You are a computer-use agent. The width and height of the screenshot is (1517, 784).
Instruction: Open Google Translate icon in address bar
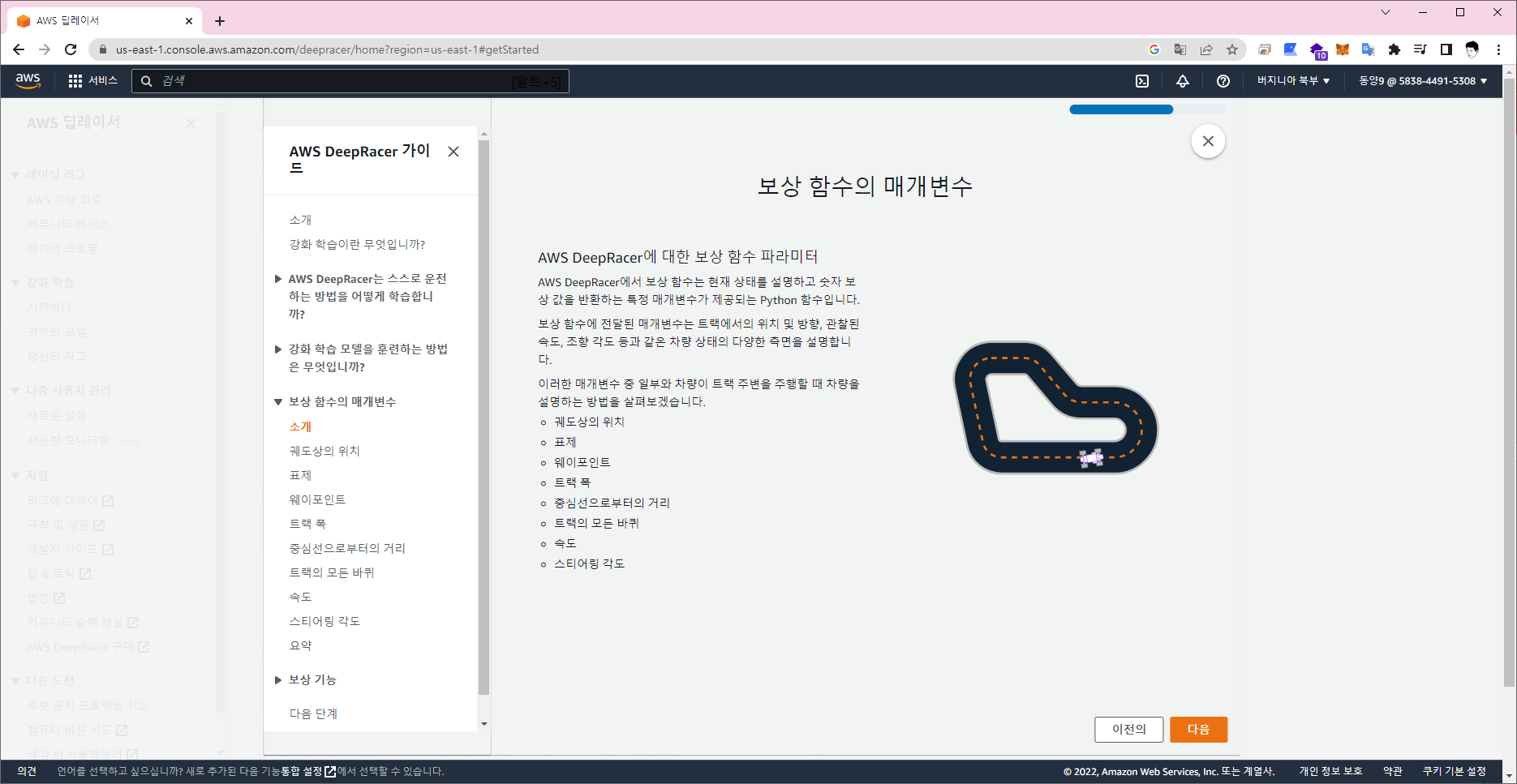click(x=1180, y=49)
